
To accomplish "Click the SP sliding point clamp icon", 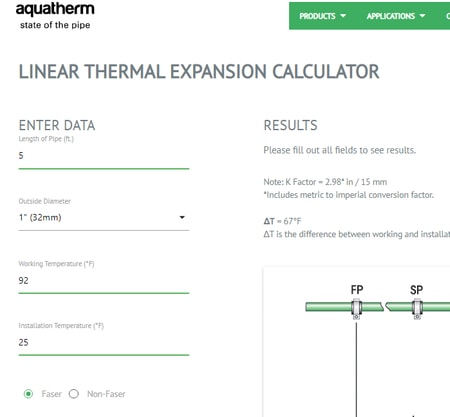I will 417,309.
